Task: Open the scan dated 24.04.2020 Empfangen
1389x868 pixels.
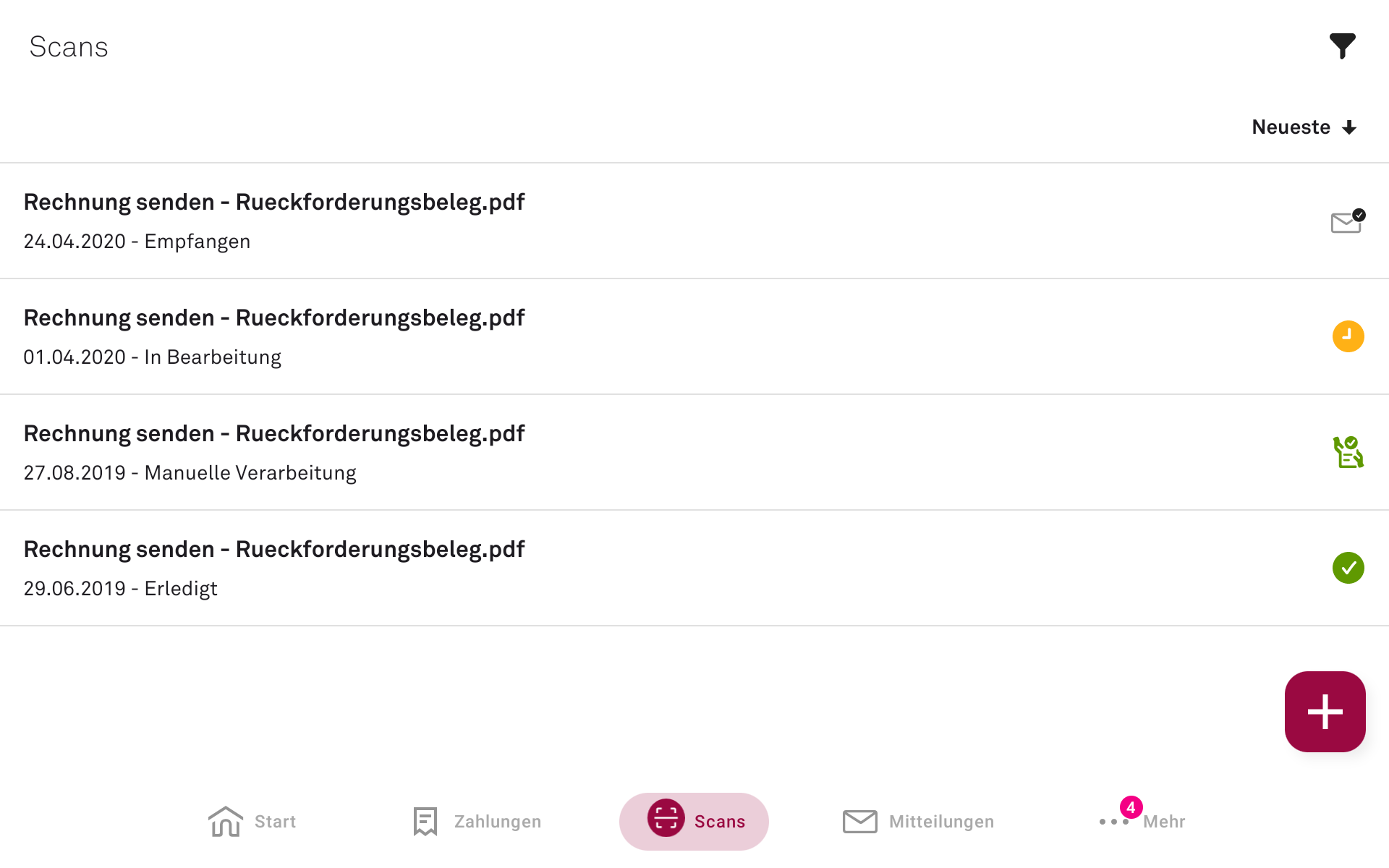Action: click(x=694, y=221)
